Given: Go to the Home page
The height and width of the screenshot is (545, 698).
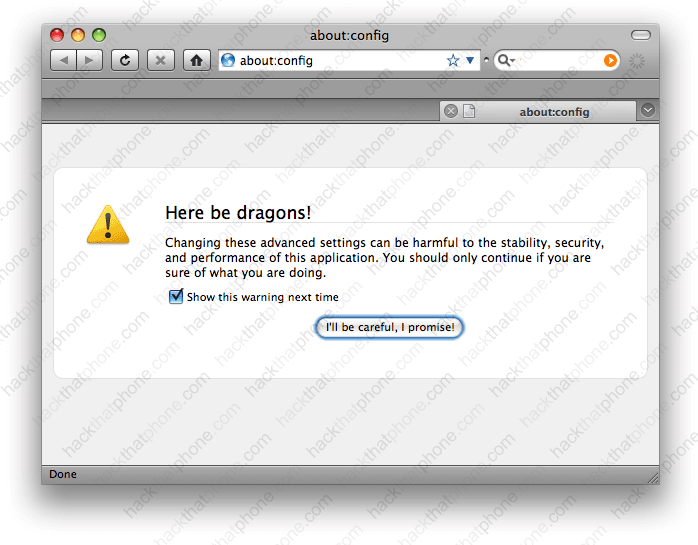Looking at the screenshot, I should click(x=196, y=60).
